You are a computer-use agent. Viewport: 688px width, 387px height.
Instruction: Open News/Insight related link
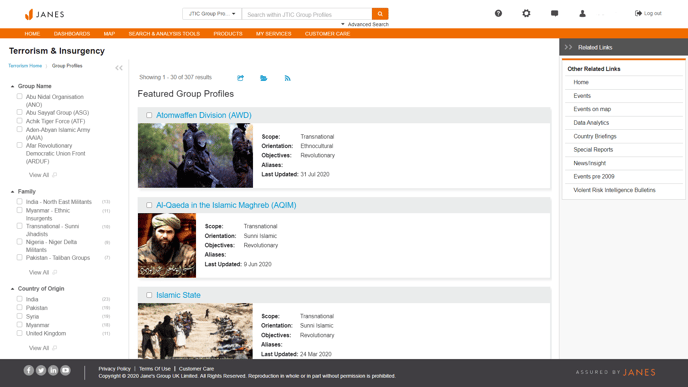coord(589,163)
